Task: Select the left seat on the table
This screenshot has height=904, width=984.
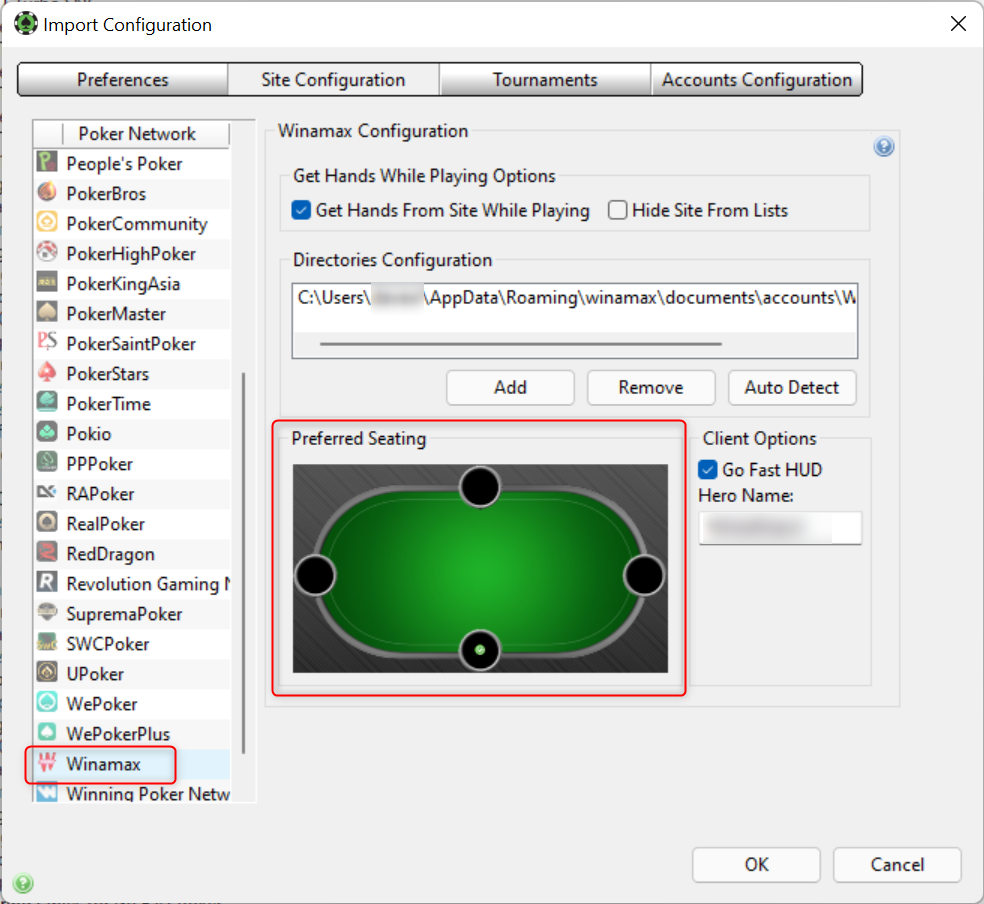Action: [x=315, y=575]
